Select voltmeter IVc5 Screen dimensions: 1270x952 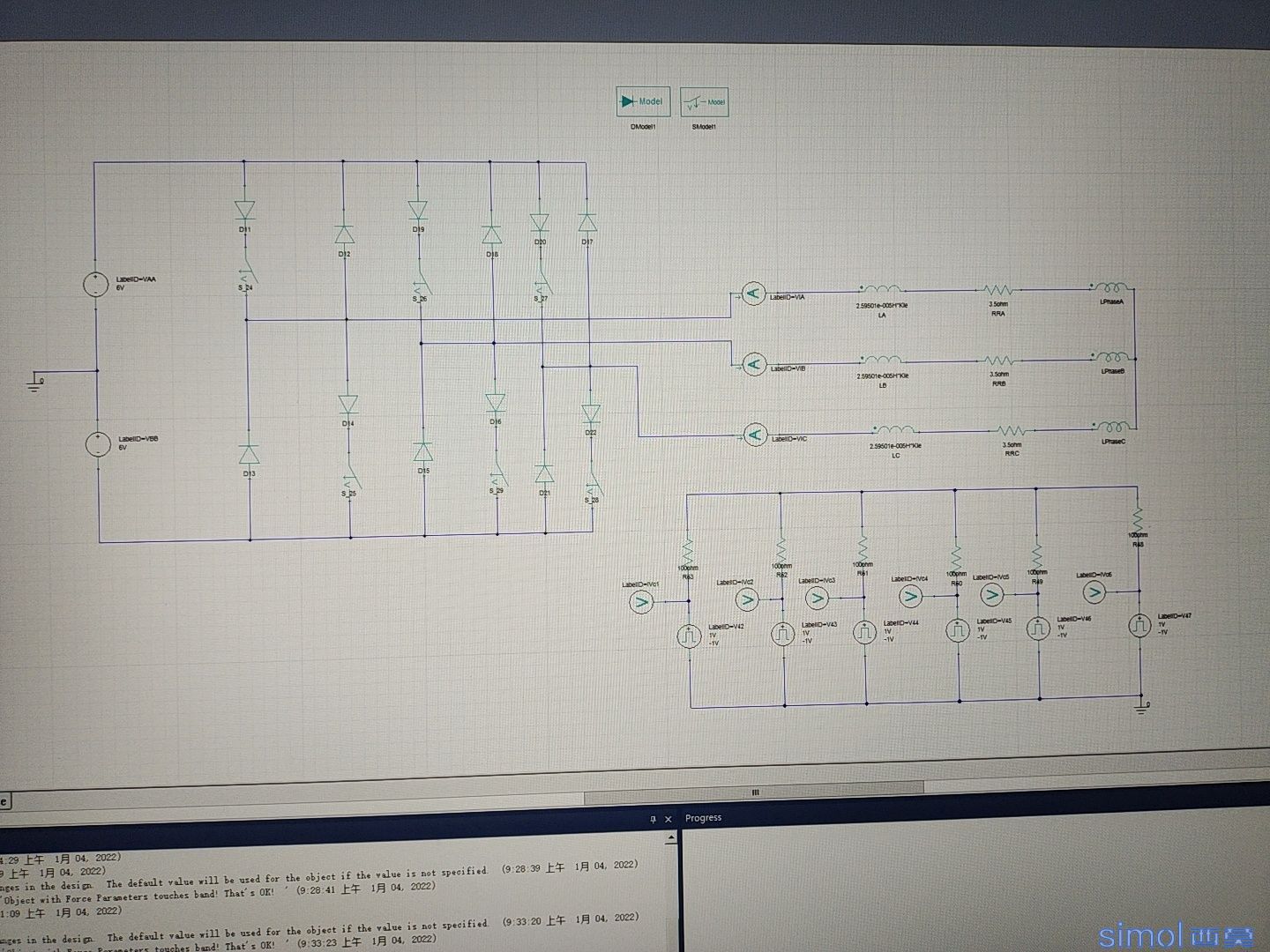pyautogui.click(x=990, y=596)
